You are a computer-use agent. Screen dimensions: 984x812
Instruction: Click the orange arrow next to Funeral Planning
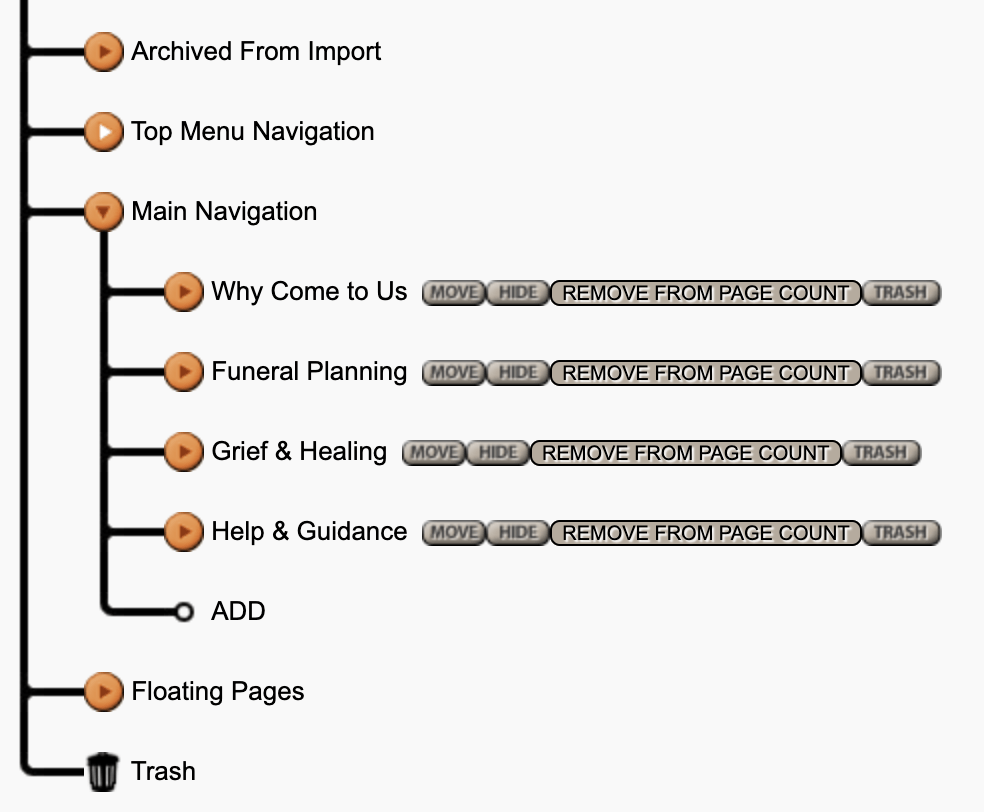[183, 372]
